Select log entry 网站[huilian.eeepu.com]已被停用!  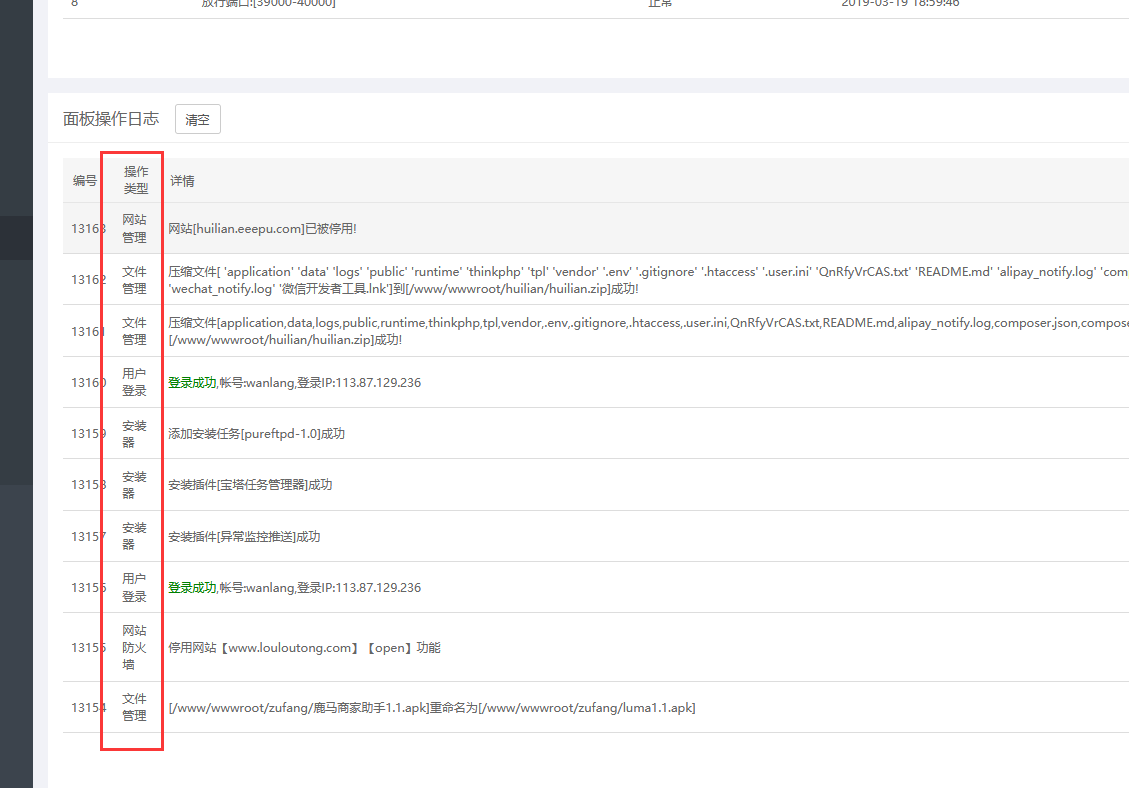[x=262, y=229]
